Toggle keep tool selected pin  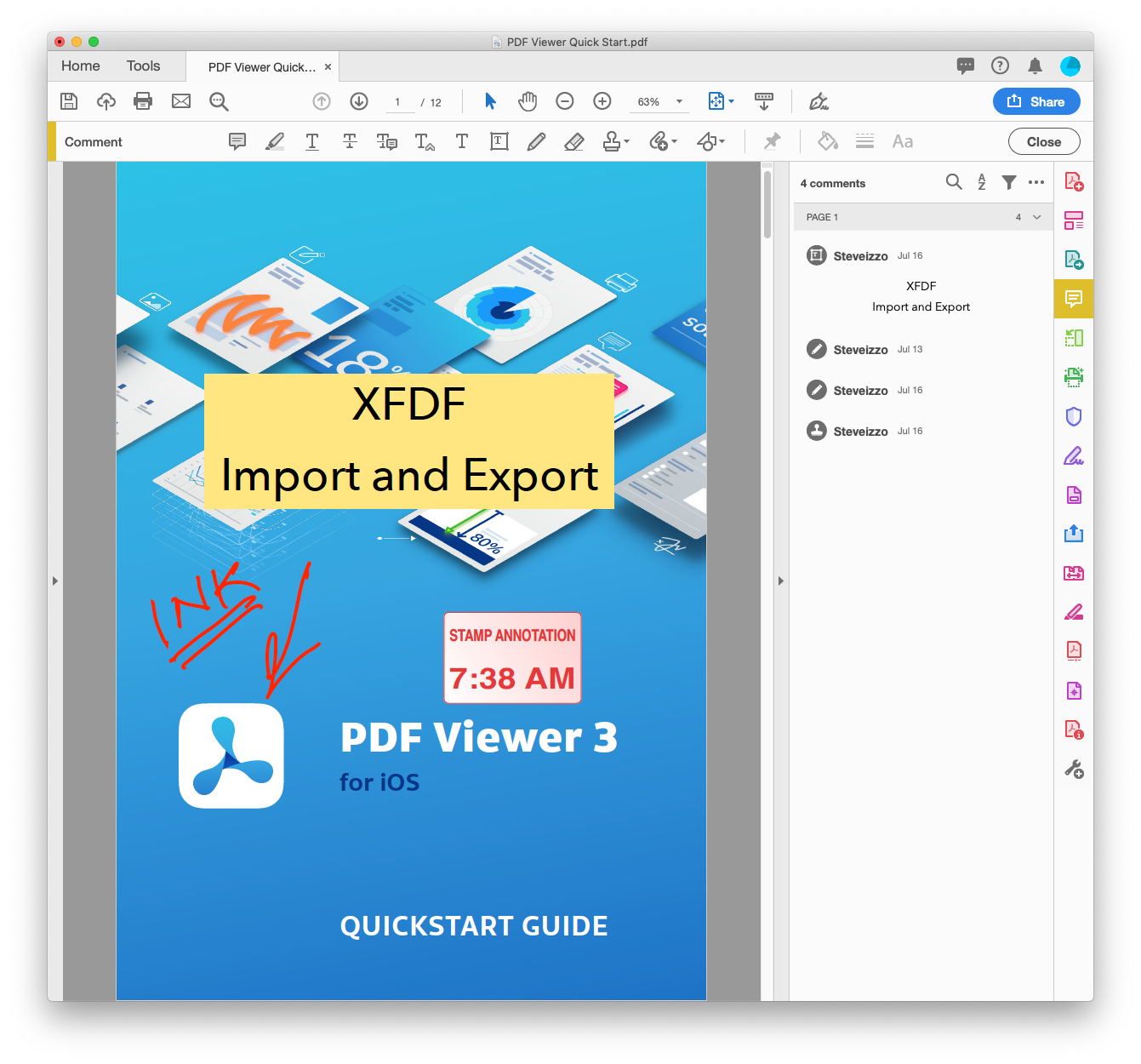click(x=772, y=141)
